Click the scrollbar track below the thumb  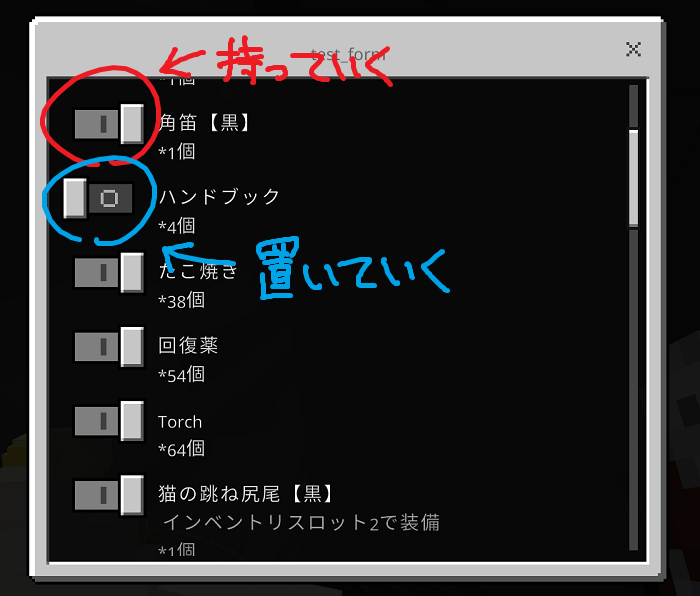click(x=633, y=388)
